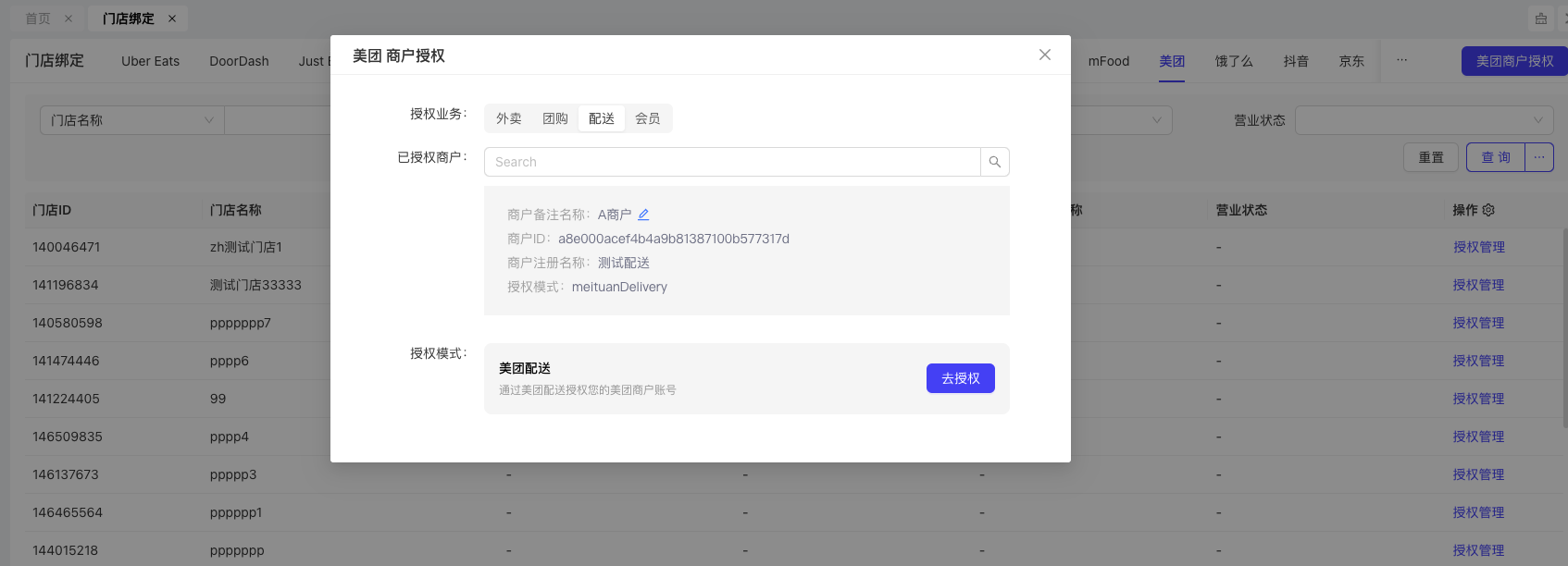Screen dimensions: 1568x566
Task: Click store ID 141474446
Action: (66, 361)
